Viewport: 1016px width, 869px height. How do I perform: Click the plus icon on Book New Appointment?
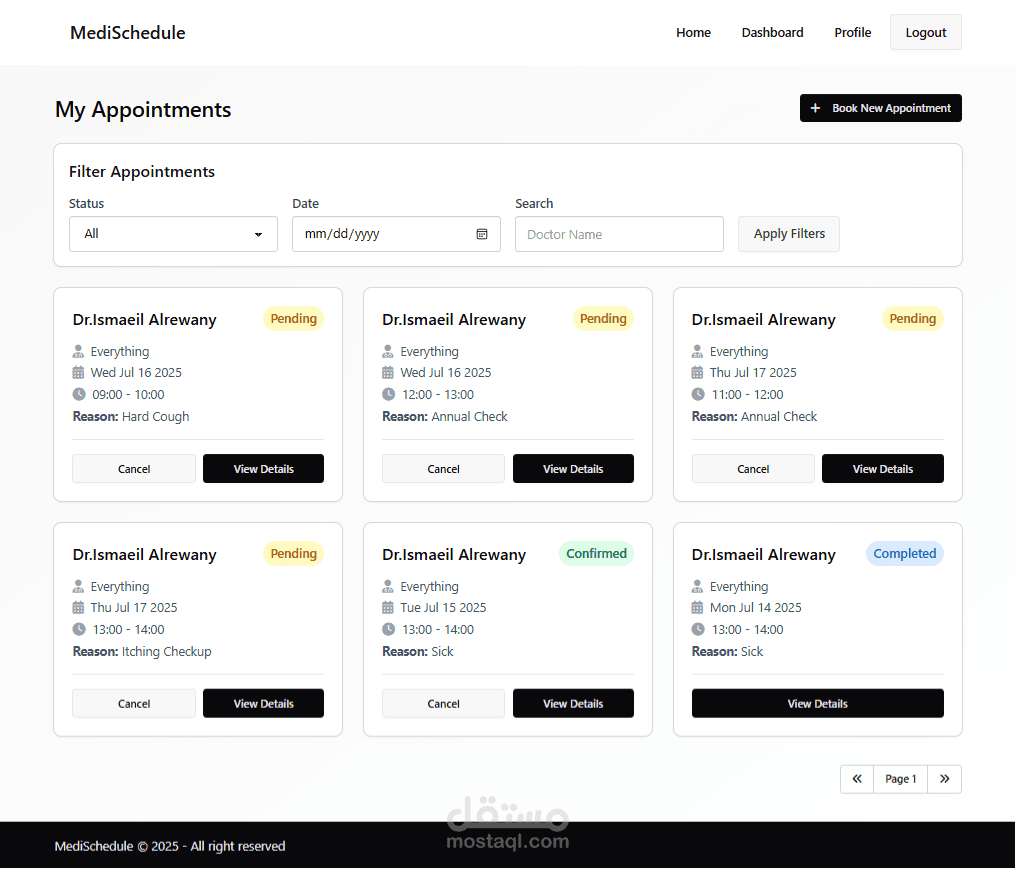click(x=815, y=108)
